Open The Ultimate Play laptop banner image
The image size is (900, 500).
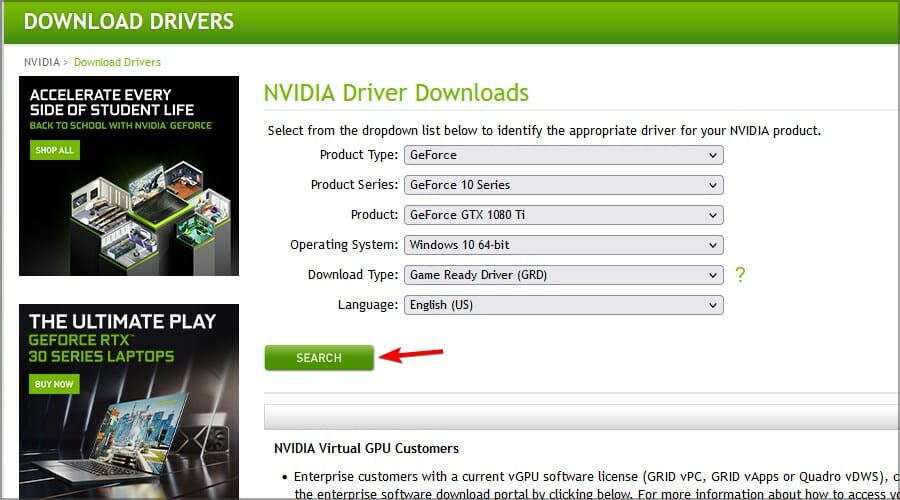[x=129, y=402]
